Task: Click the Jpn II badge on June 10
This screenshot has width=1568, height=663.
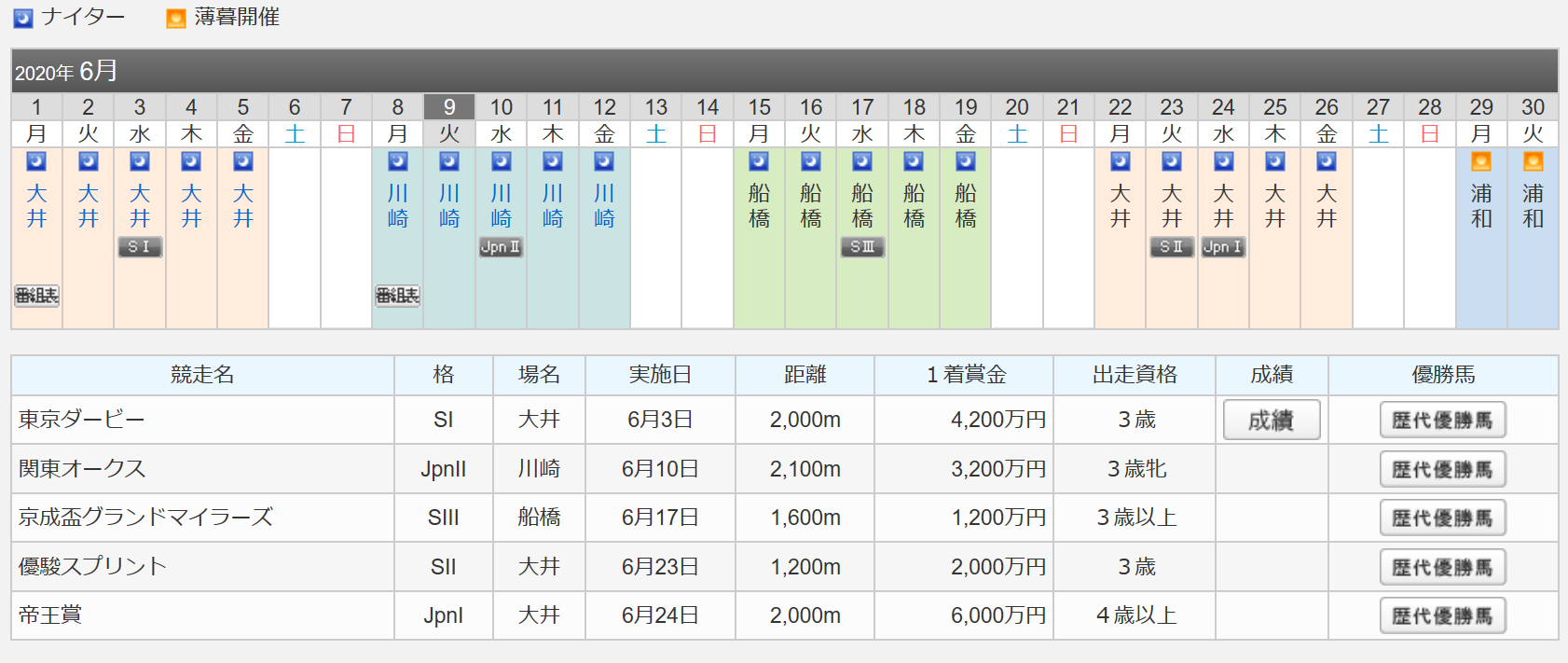Action: tap(502, 247)
